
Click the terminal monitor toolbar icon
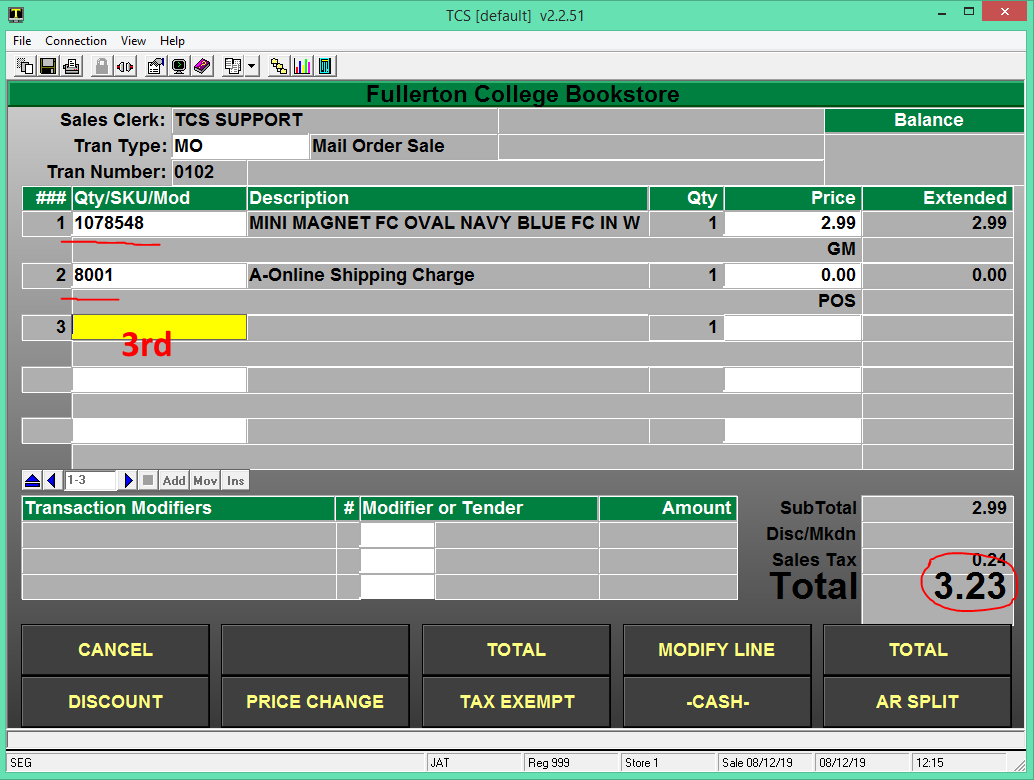coord(179,66)
